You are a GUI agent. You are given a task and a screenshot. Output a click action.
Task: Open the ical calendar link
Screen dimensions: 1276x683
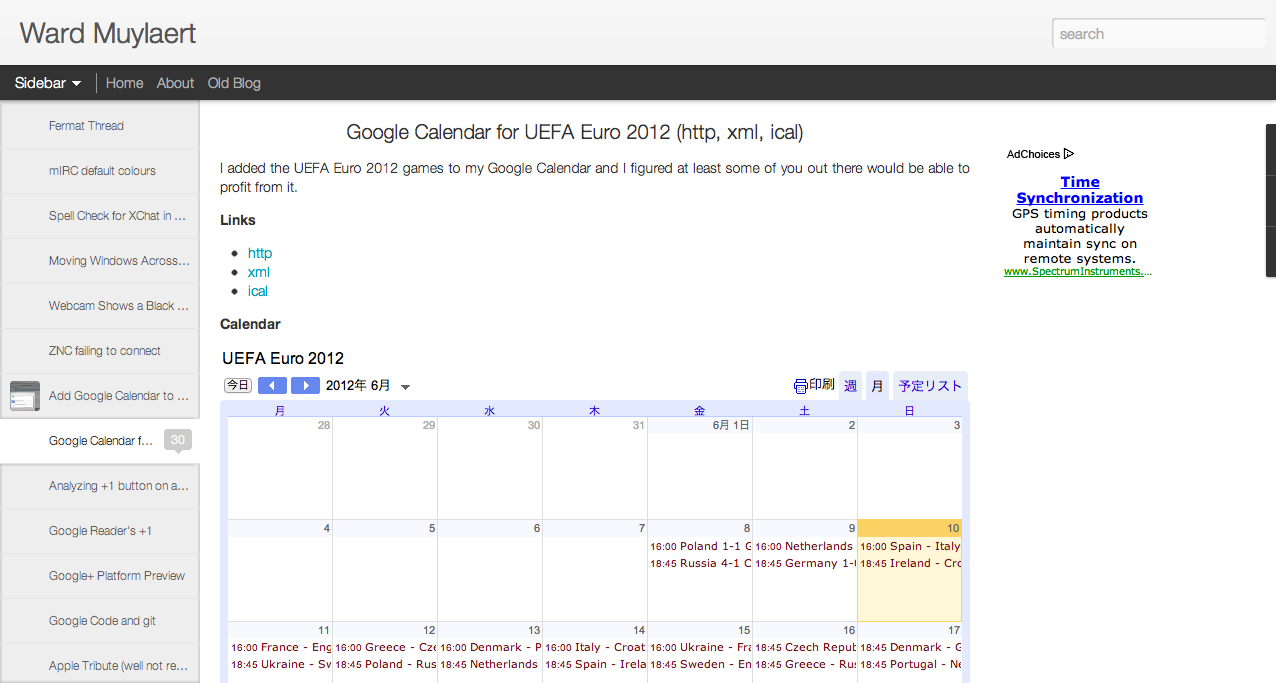point(258,291)
